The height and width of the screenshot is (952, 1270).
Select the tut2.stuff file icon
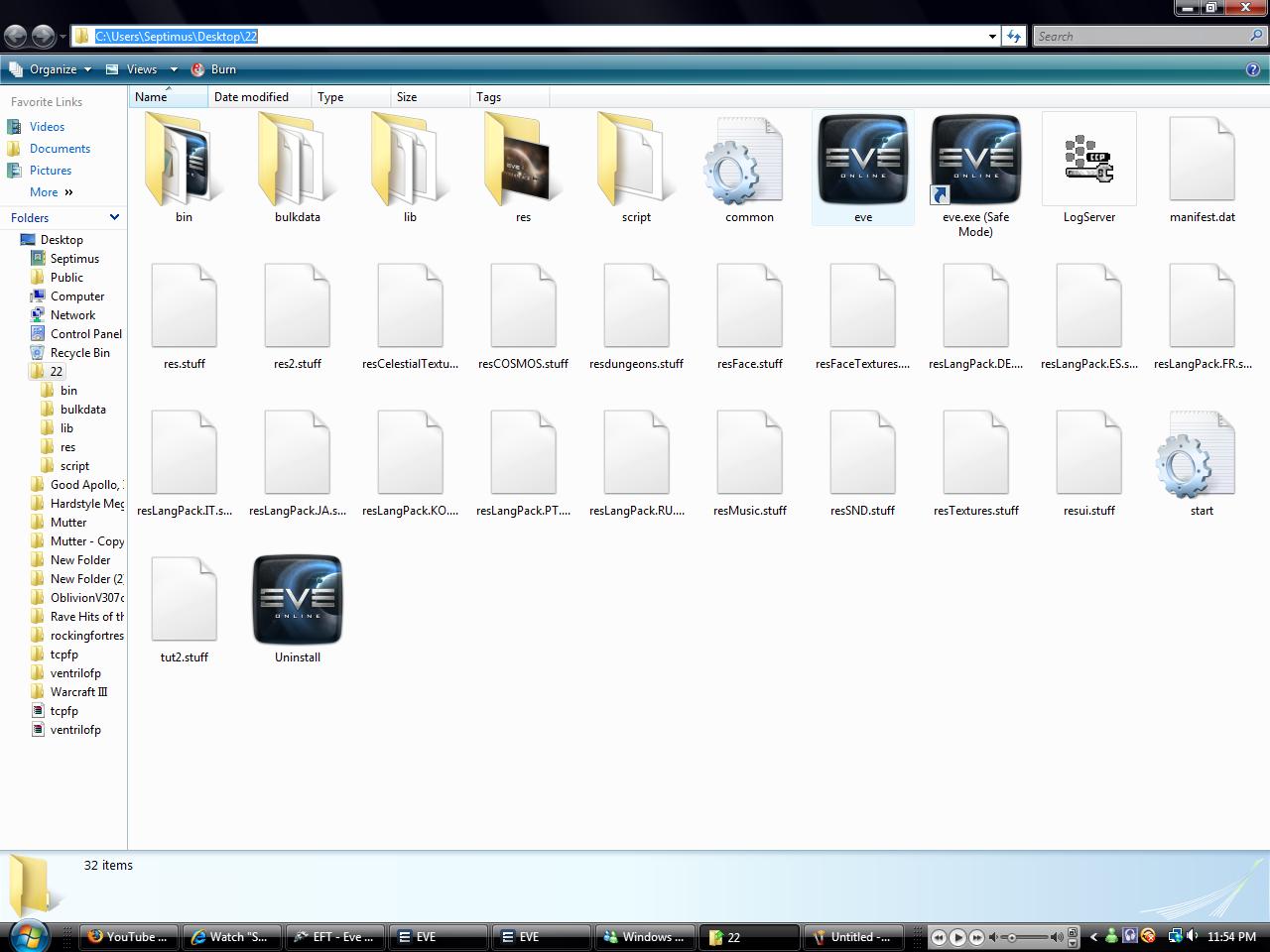[x=184, y=601]
